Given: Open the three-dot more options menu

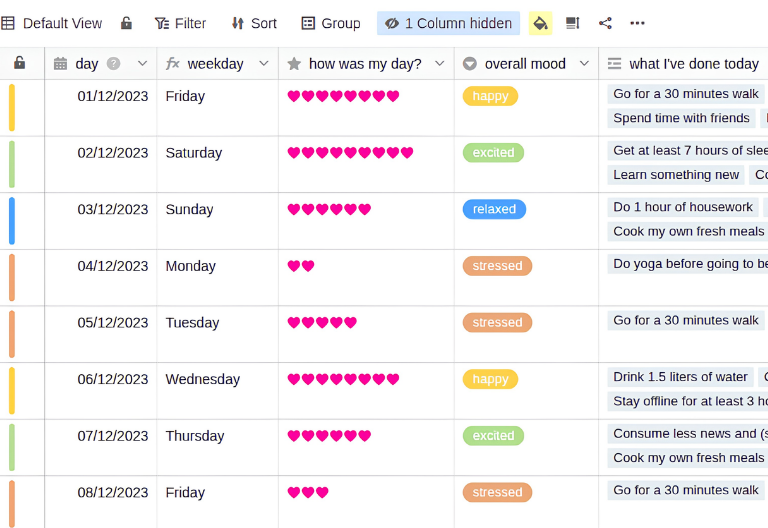Looking at the screenshot, I should click(x=637, y=23).
